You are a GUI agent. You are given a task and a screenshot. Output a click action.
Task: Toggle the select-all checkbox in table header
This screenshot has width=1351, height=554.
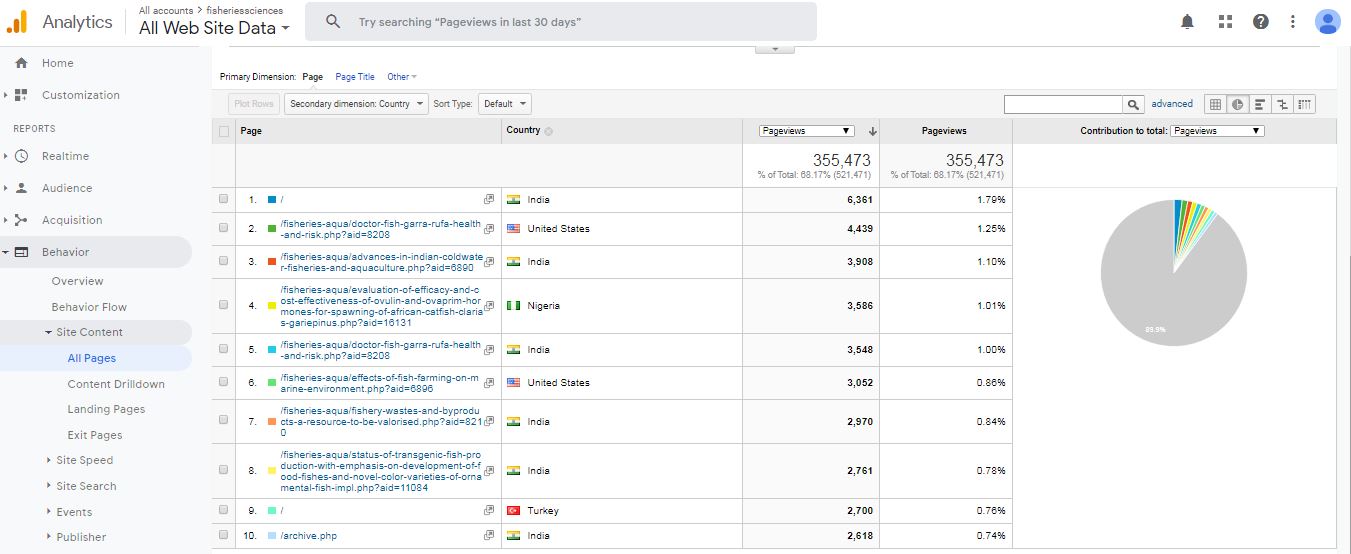[224, 131]
